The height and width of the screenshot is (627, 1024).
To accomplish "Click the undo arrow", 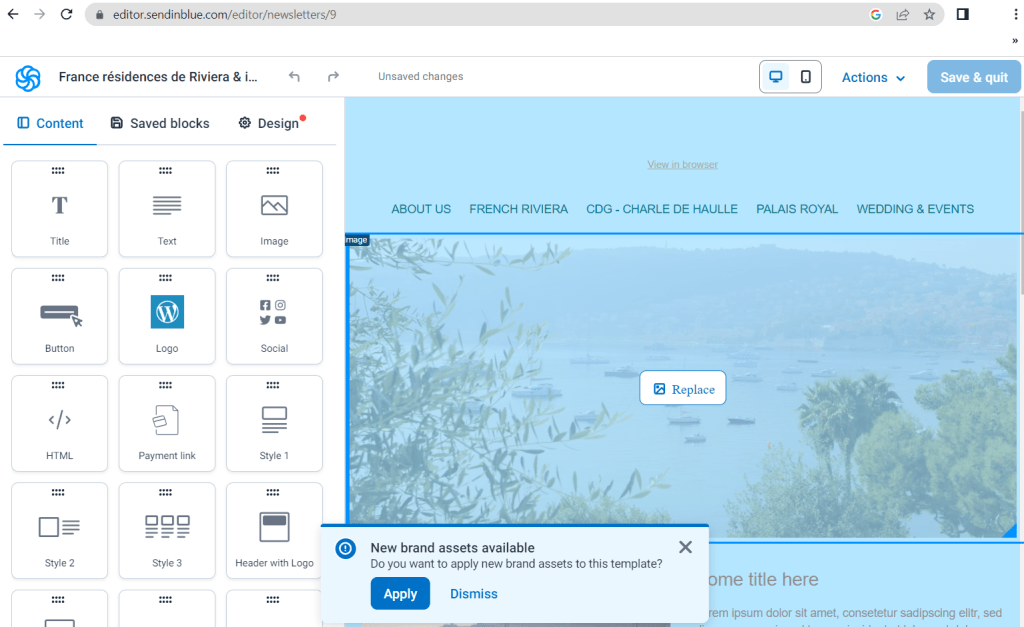I will coord(294,77).
